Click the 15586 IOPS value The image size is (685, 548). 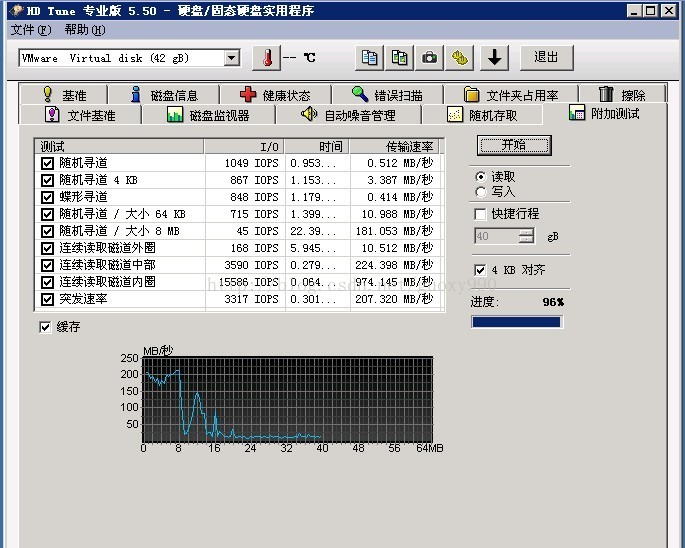(x=249, y=282)
